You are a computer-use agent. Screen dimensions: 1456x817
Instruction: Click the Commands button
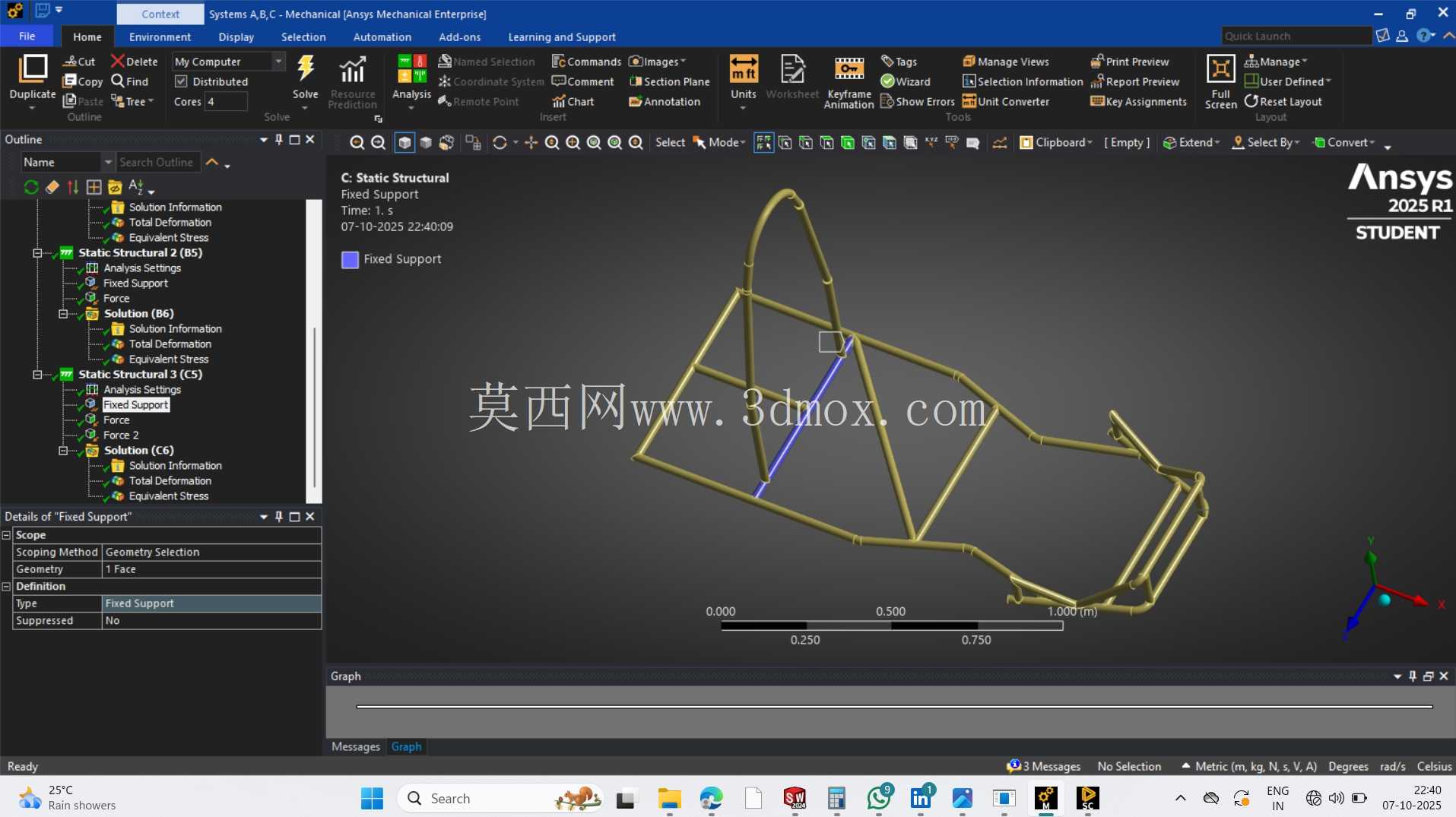(x=586, y=62)
